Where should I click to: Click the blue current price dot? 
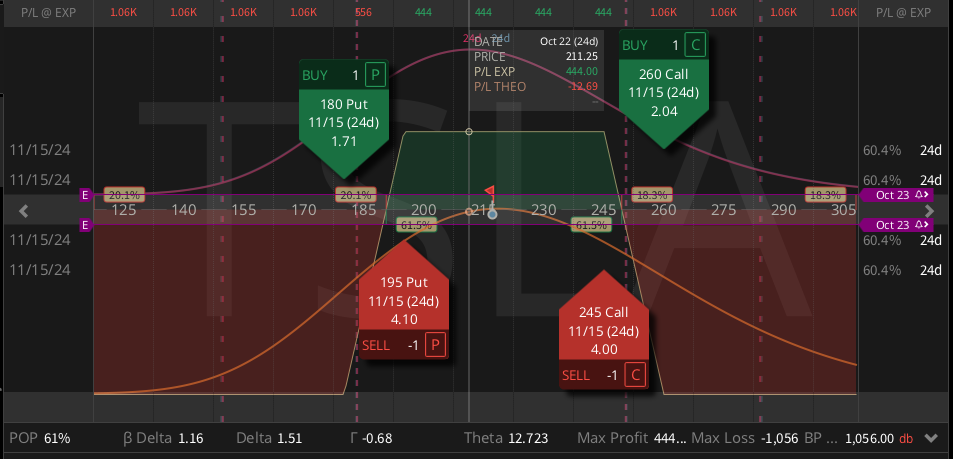point(492,214)
